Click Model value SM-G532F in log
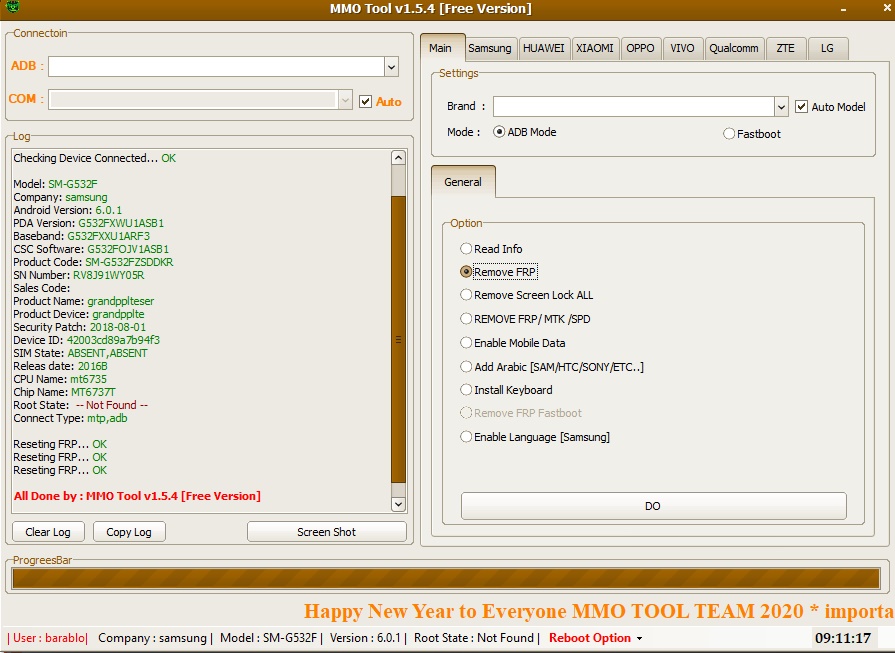The height and width of the screenshot is (653, 895). [x=72, y=184]
